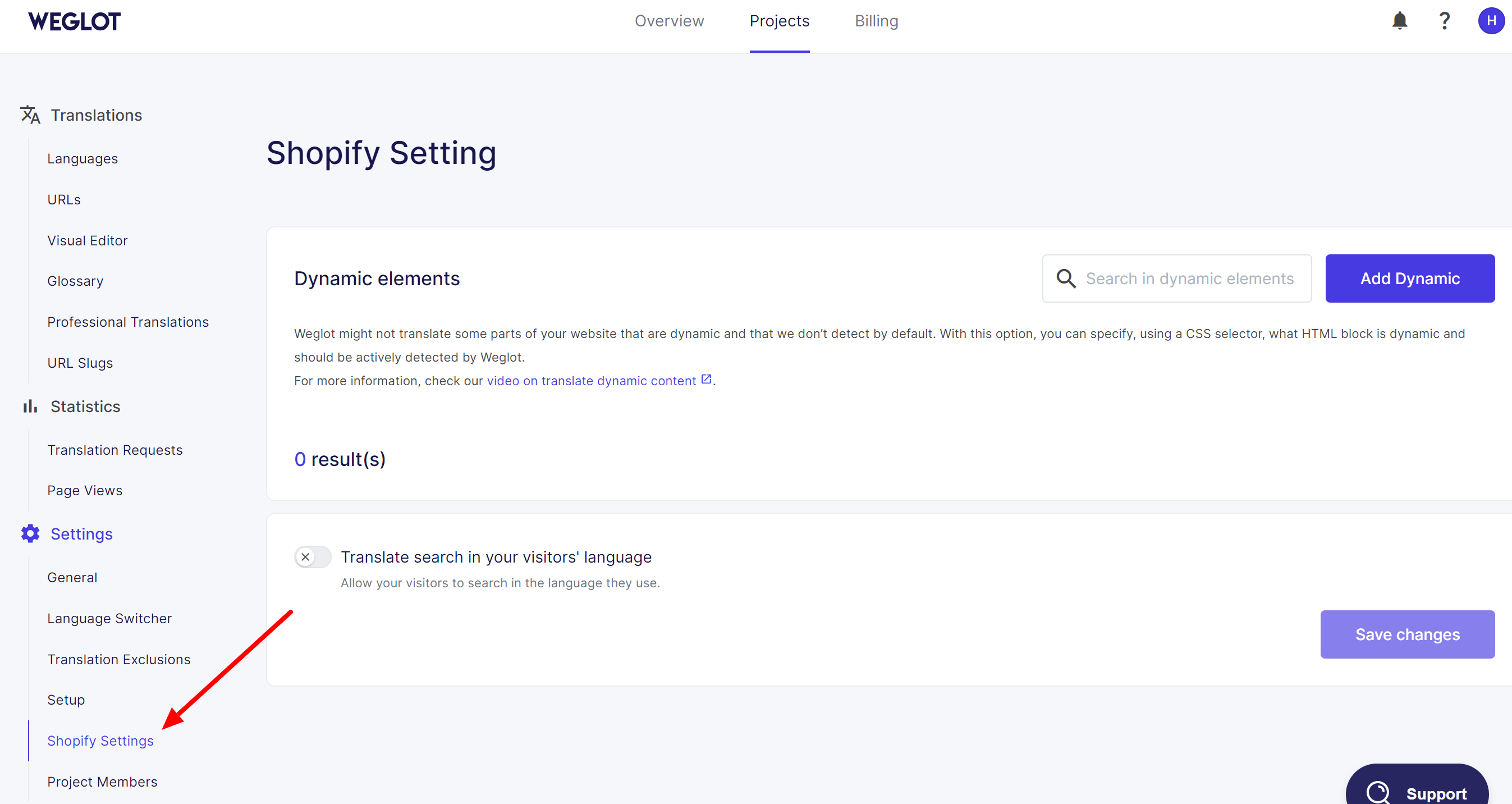Viewport: 1512px width, 804px height.
Task: Switch to the Projects tab
Action: click(780, 21)
